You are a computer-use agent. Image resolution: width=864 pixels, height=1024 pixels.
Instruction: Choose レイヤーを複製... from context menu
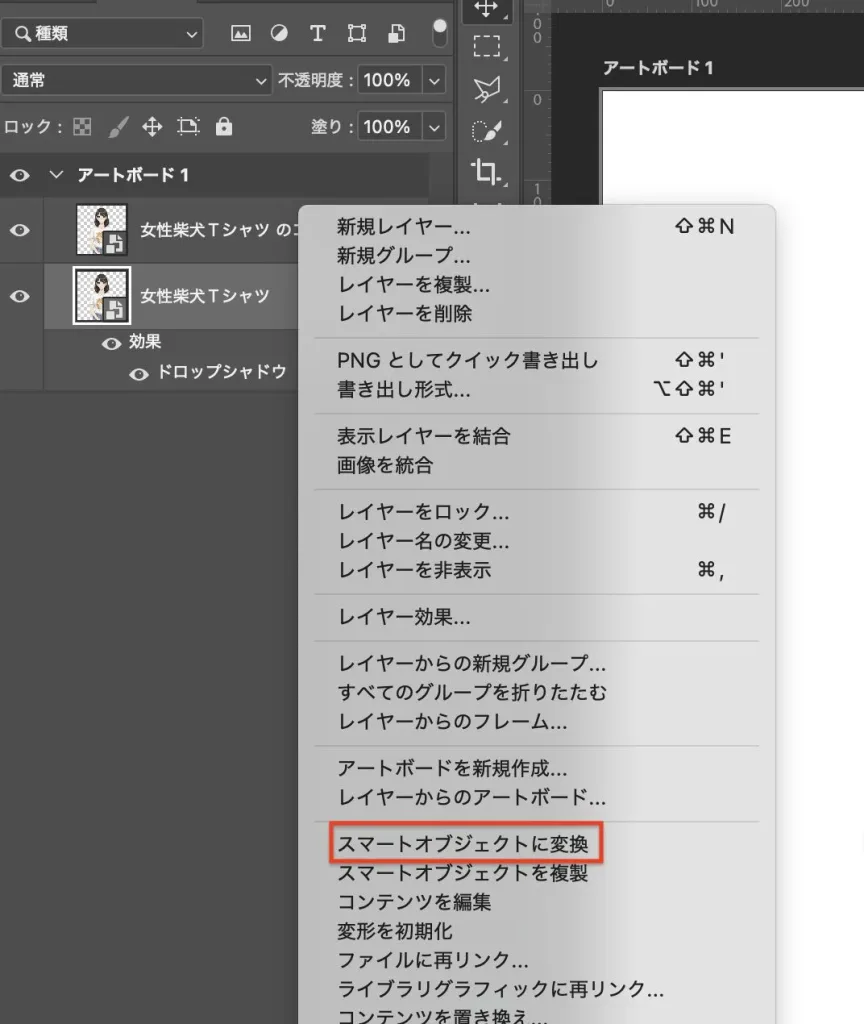click(x=413, y=285)
